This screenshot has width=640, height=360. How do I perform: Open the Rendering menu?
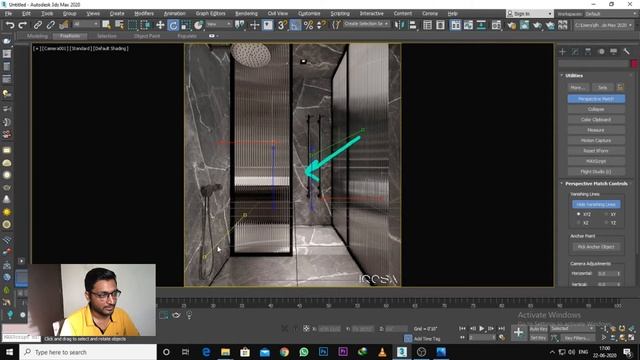[x=246, y=13]
